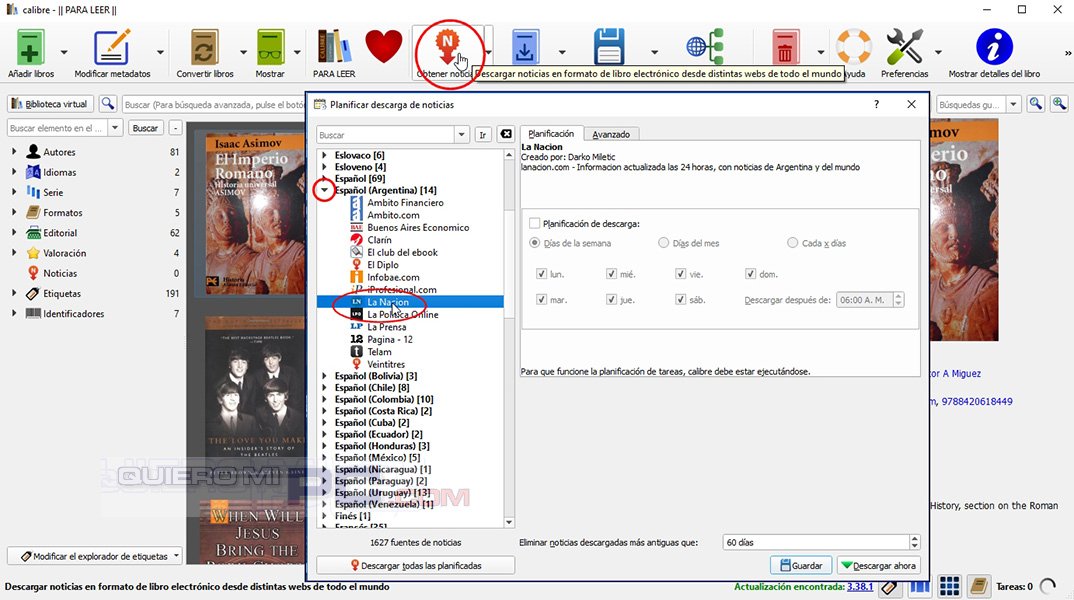This screenshot has height=600, width=1074.
Task: Select Días del mes radio button
Action: coord(663,242)
